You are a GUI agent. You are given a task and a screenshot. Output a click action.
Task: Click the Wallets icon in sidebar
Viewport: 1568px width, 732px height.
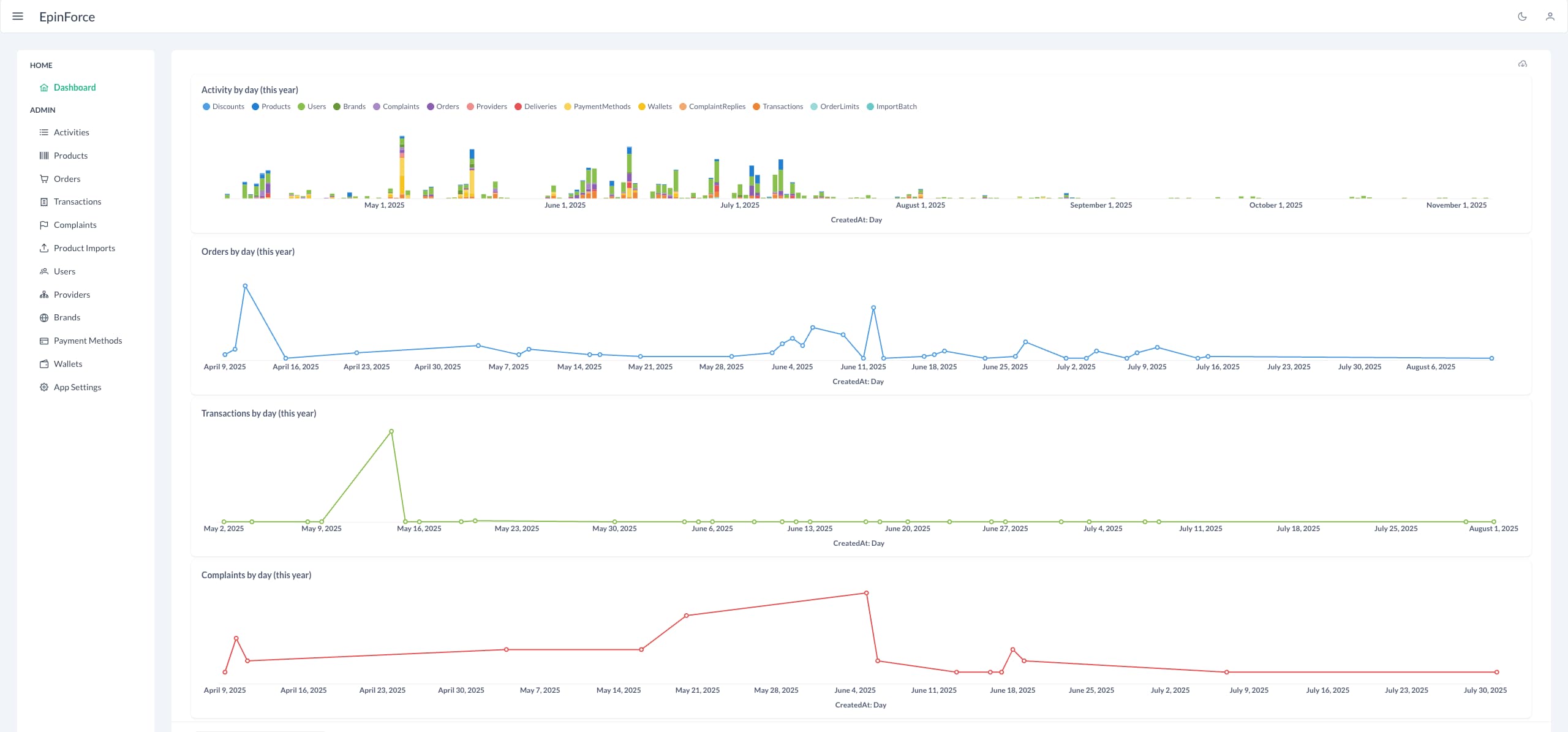pos(44,364)
